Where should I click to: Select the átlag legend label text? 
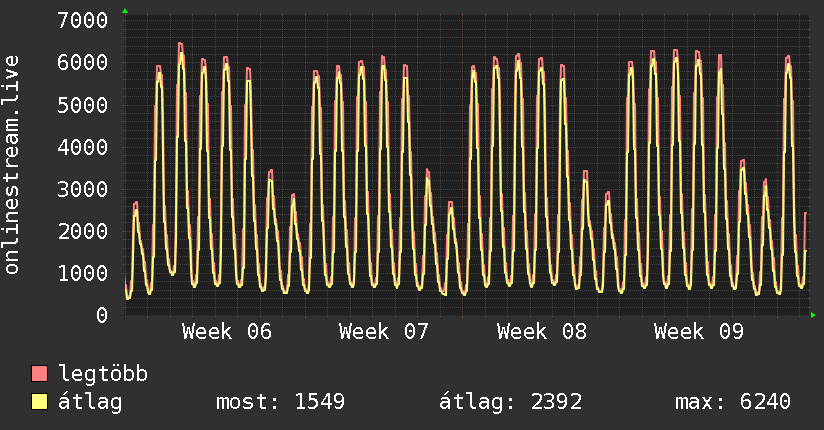pyautogui.click(x=90, y=402)
